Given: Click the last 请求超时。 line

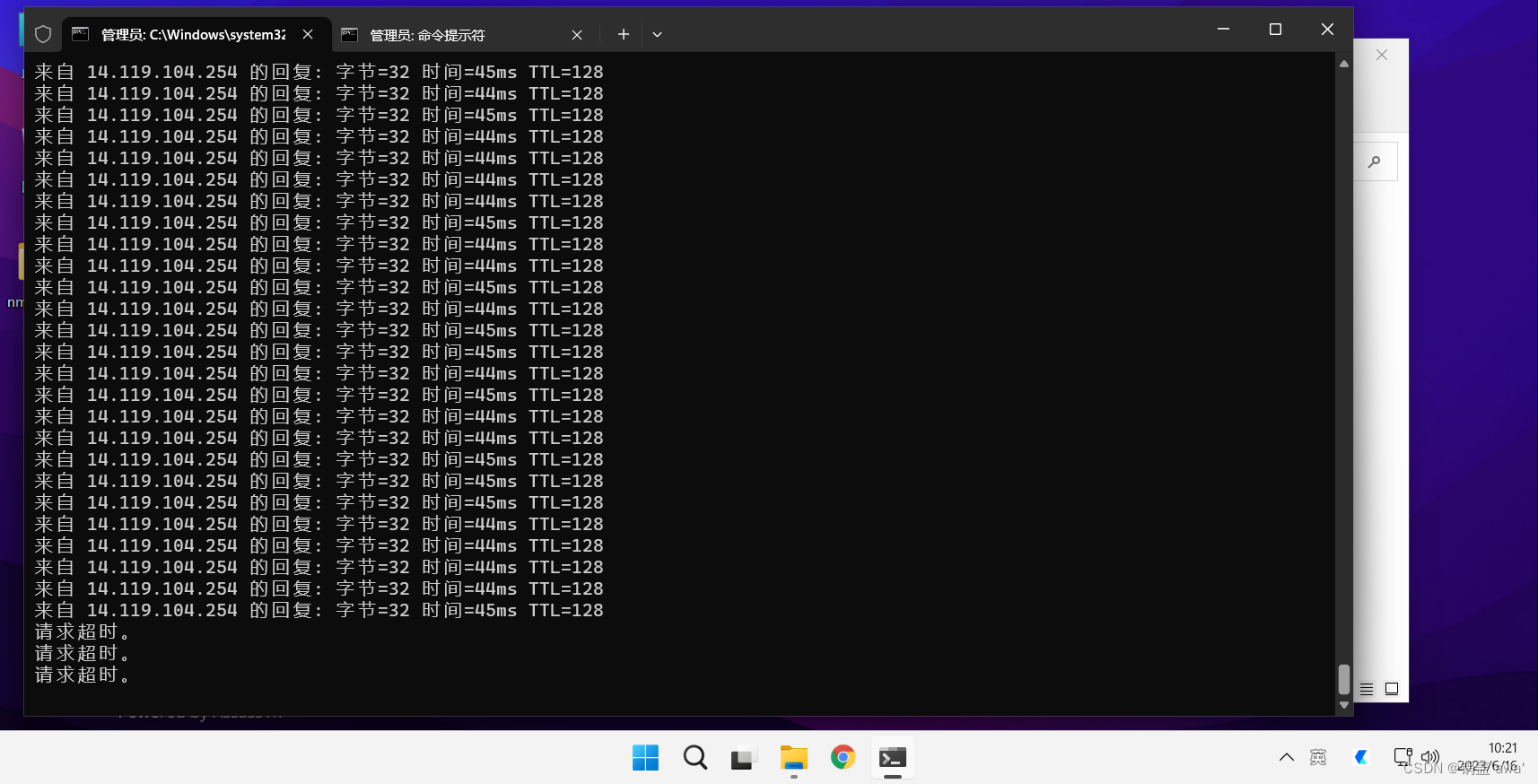Looking at the screenshot, I should (83, 675).
